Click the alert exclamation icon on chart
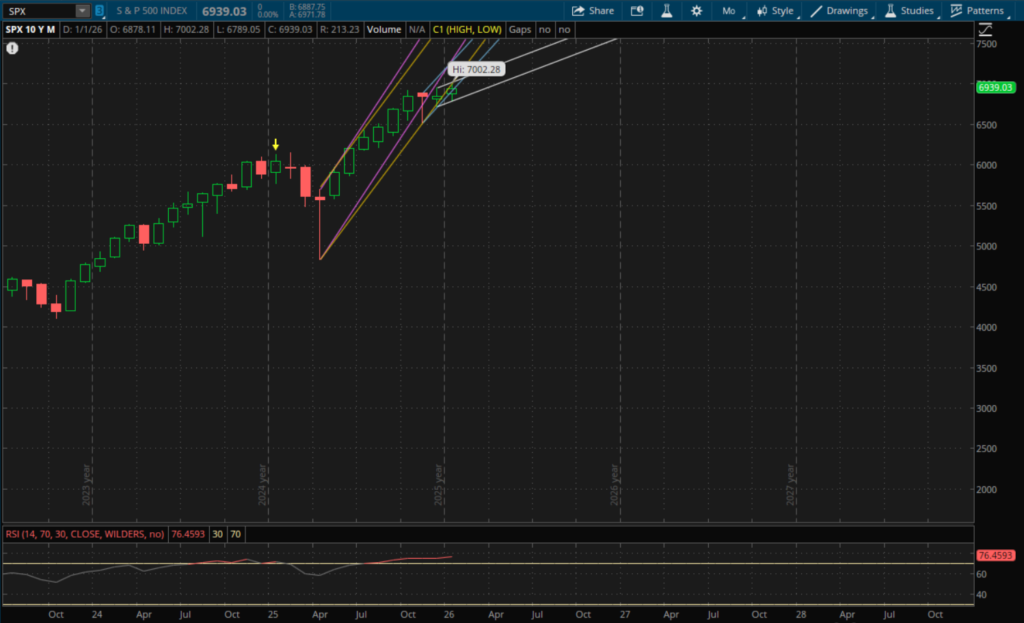Image resolution: width=1024 pixels, height=623 pixels. pyautogui.click(x=12, y=48)
